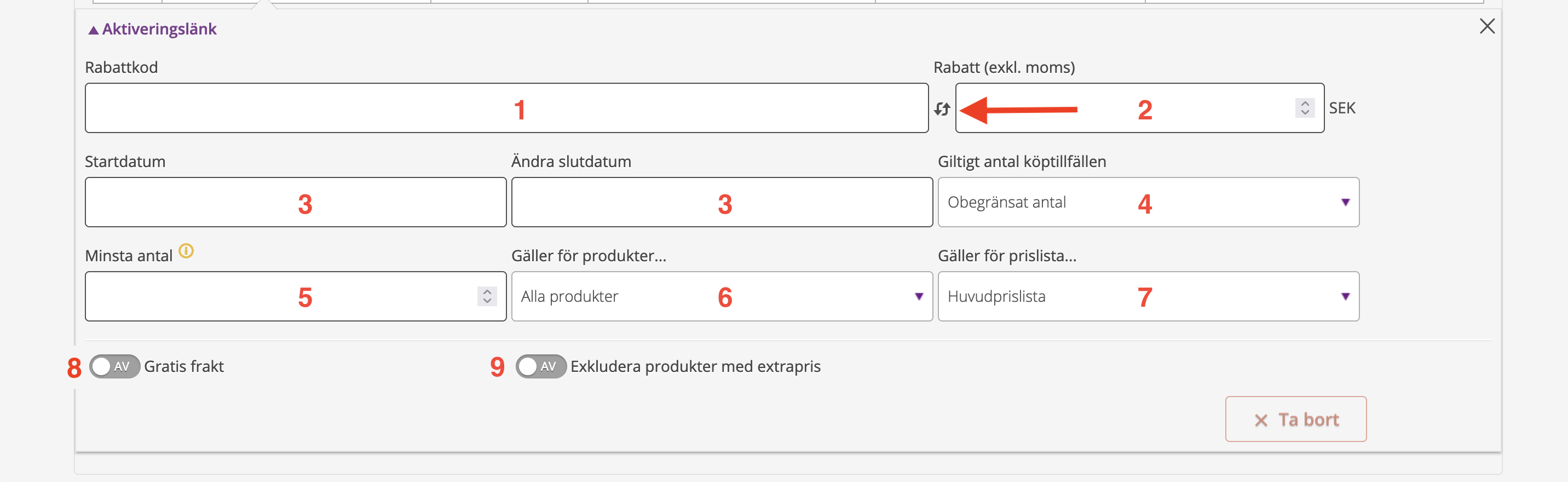This screenshot has width=1568, height=482.
Task: Click into the Rabattkod input field
Action: (x=506, y=108)
